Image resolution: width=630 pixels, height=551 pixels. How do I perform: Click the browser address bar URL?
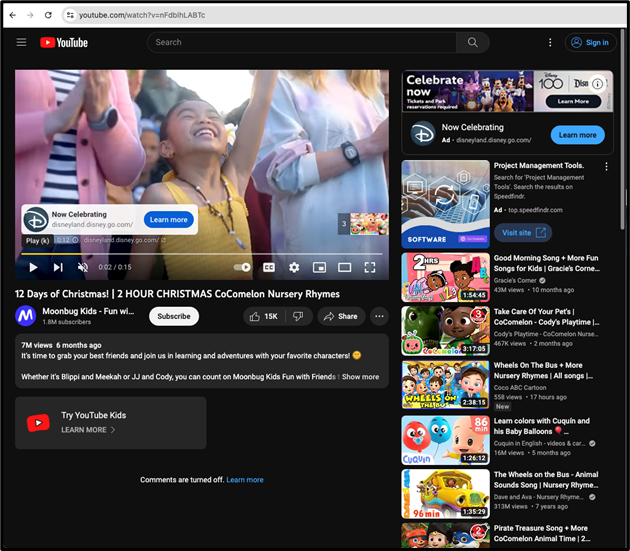pyautogui.click(x=142, y=15)
